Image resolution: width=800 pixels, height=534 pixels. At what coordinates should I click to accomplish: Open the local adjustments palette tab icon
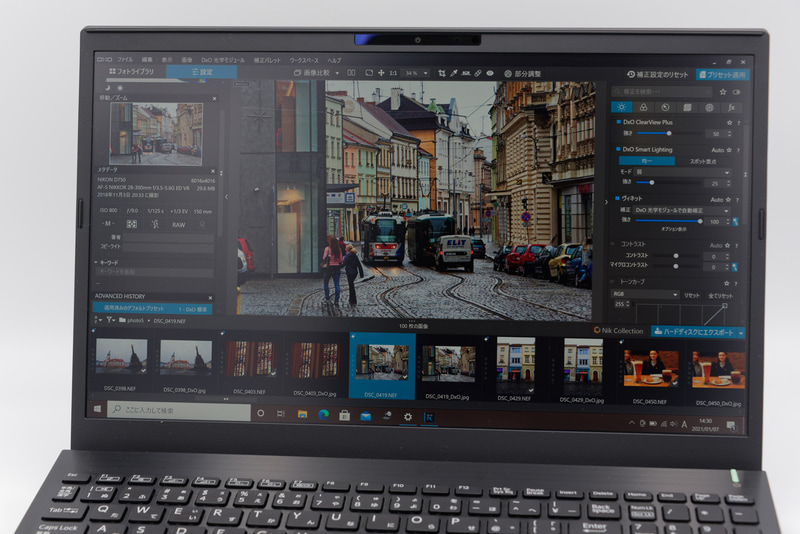(709, 107)
